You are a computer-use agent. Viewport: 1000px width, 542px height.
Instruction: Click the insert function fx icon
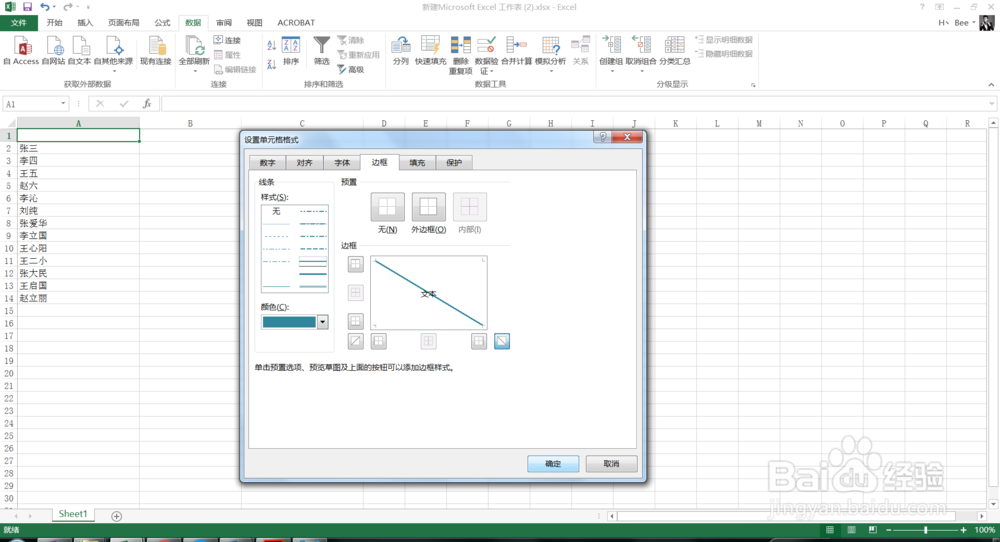[x=147, y=103]
